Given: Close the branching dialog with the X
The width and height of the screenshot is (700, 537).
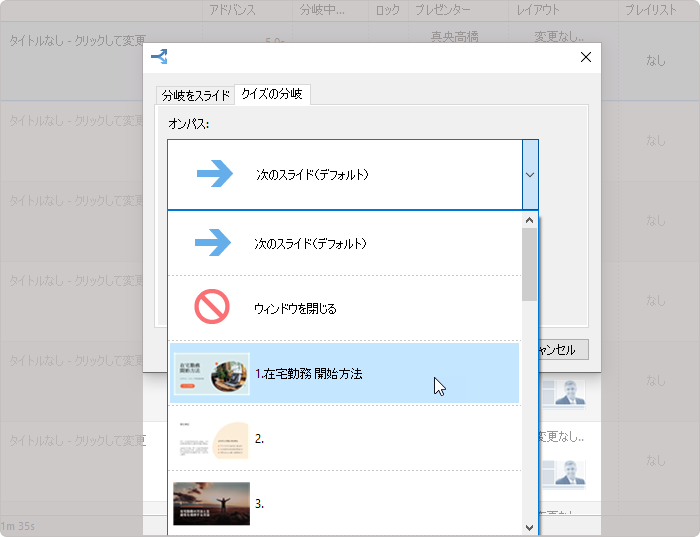Looking at the screenshot, I should pyautogui.click(x=586, y=57).
